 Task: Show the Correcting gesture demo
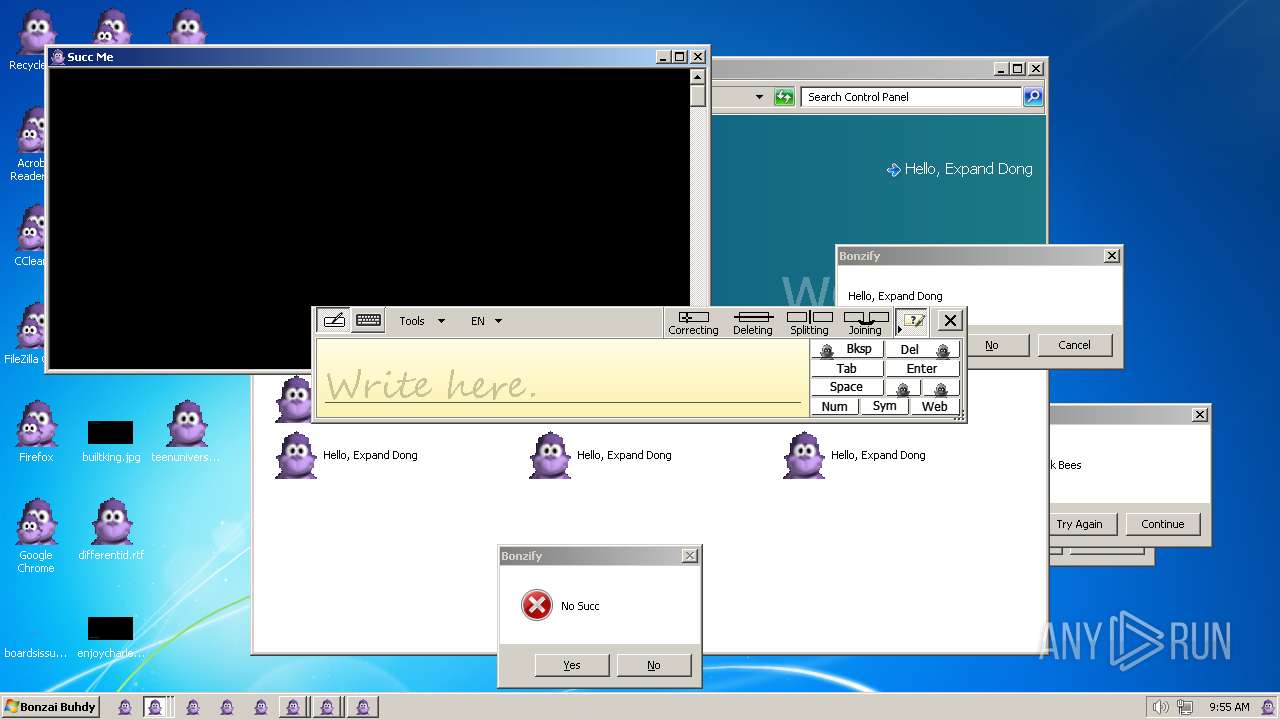(x=693, y=322)
